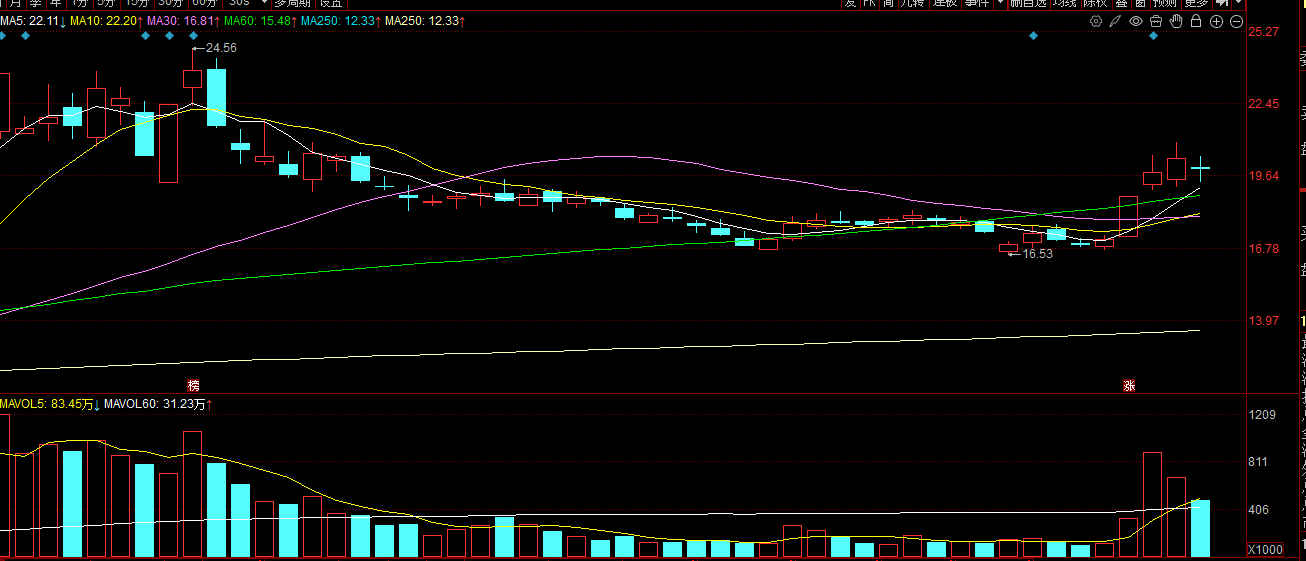The image size is (1306, 561).
Task: Switch to the 30分 period tab
Action: point(171,4)
